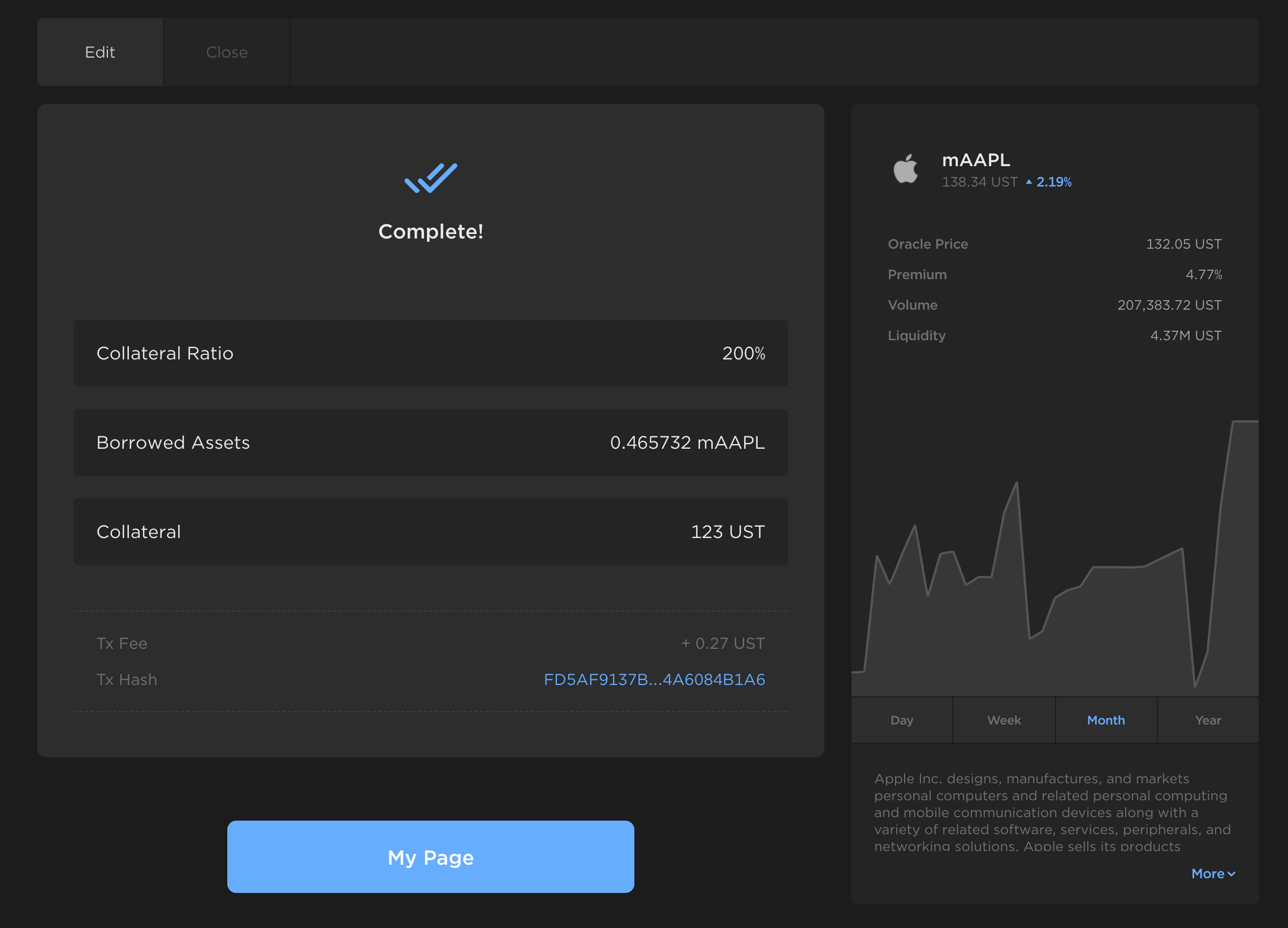Switch to the Close tab

pos(227,52)
